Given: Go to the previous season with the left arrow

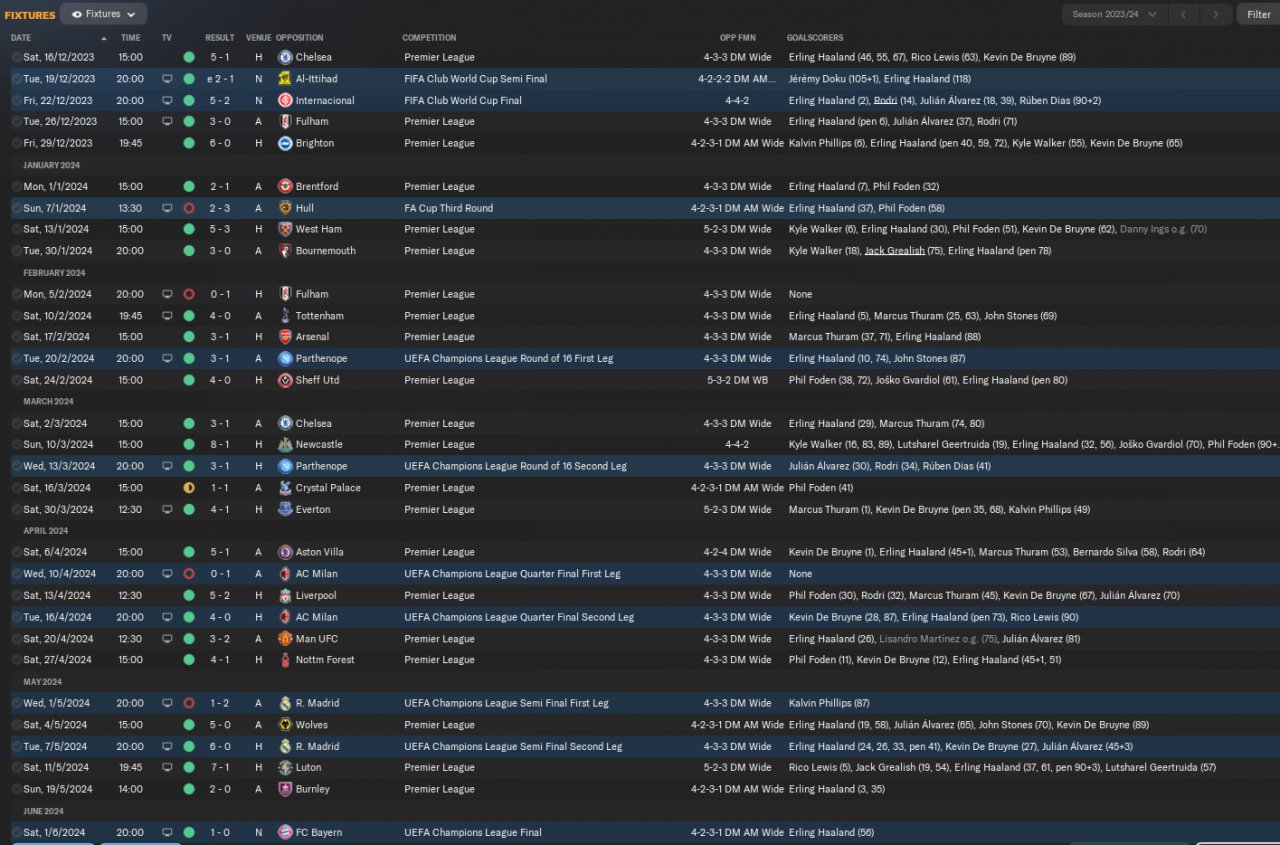Looking at the screenshot, I should [x=1184, y=14].
